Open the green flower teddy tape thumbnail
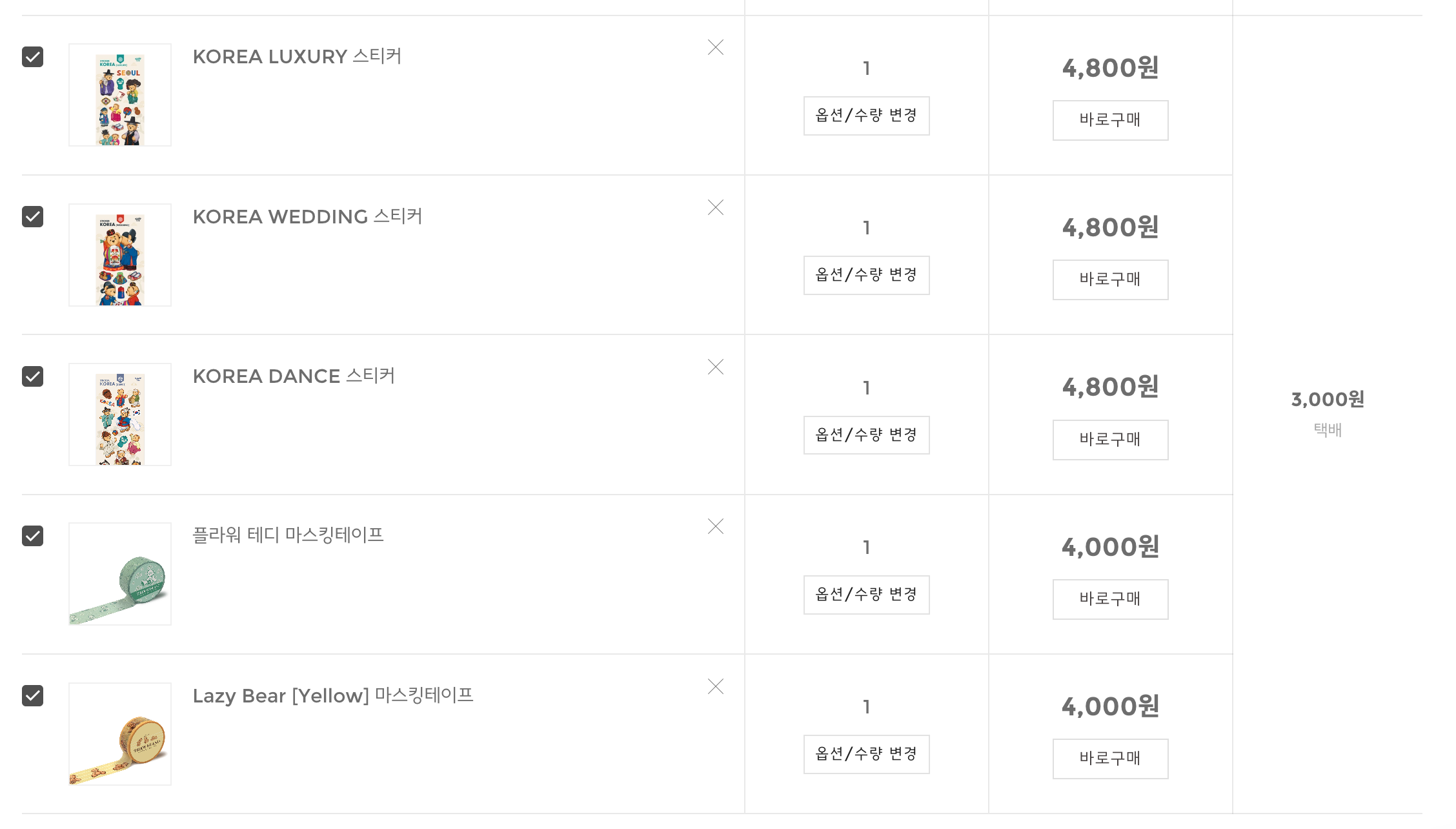 click(120, 574)
